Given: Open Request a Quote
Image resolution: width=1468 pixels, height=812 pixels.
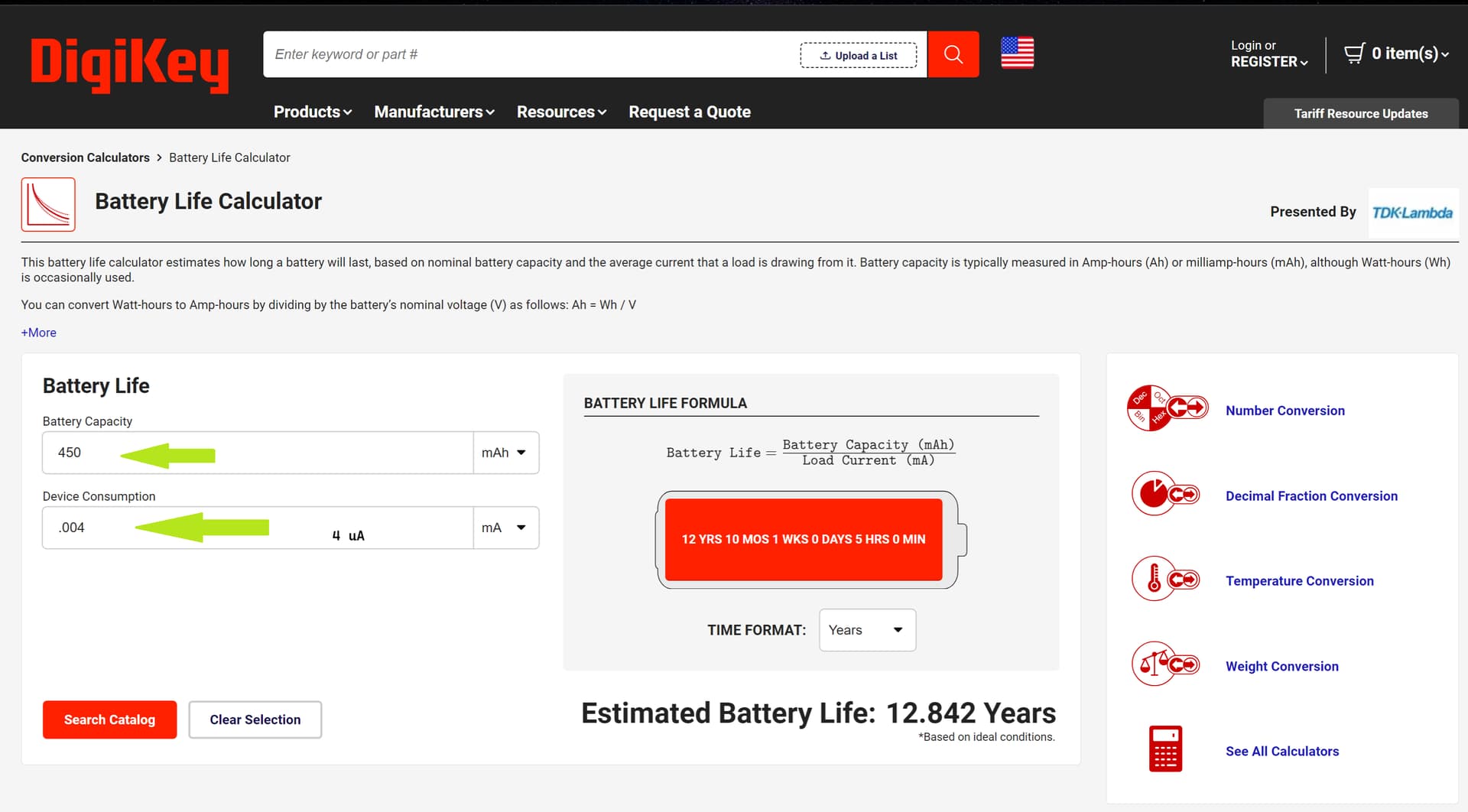Looking at the screenshot, I should [x=690, y=112].
